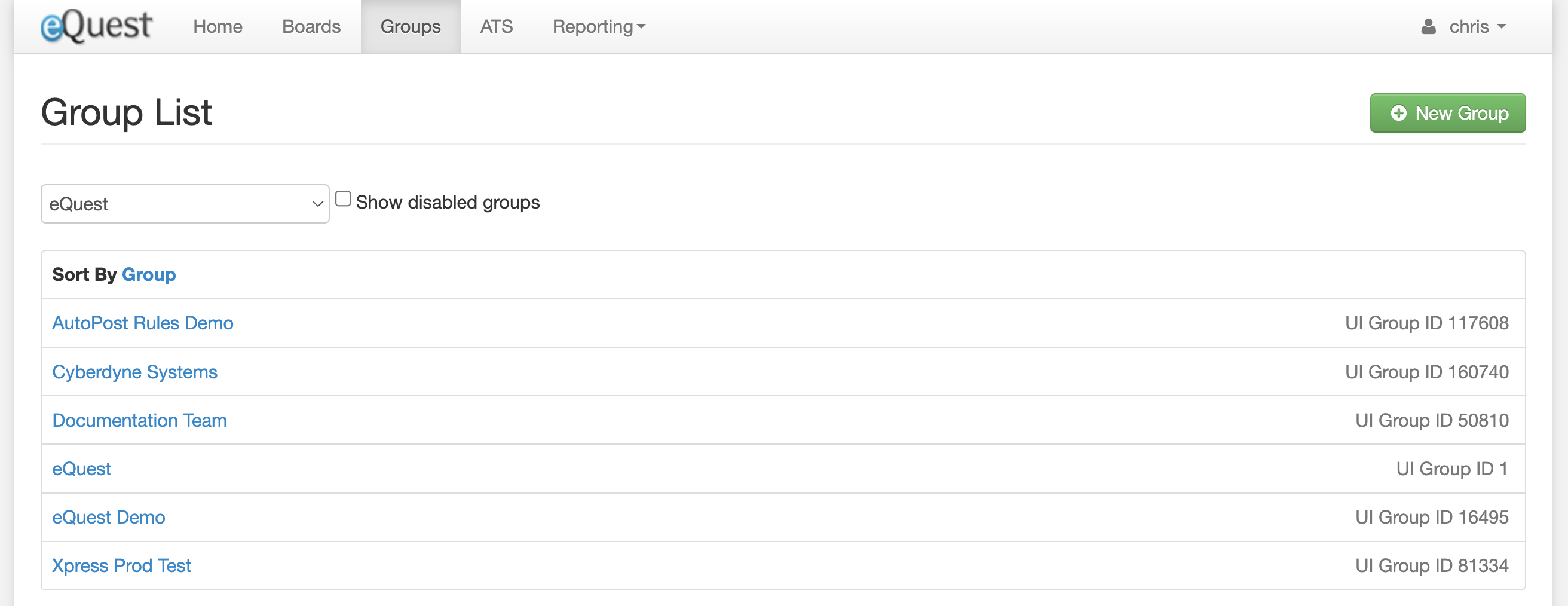
Task: Open the eQuest group selector dropdown
Action: 185,203
